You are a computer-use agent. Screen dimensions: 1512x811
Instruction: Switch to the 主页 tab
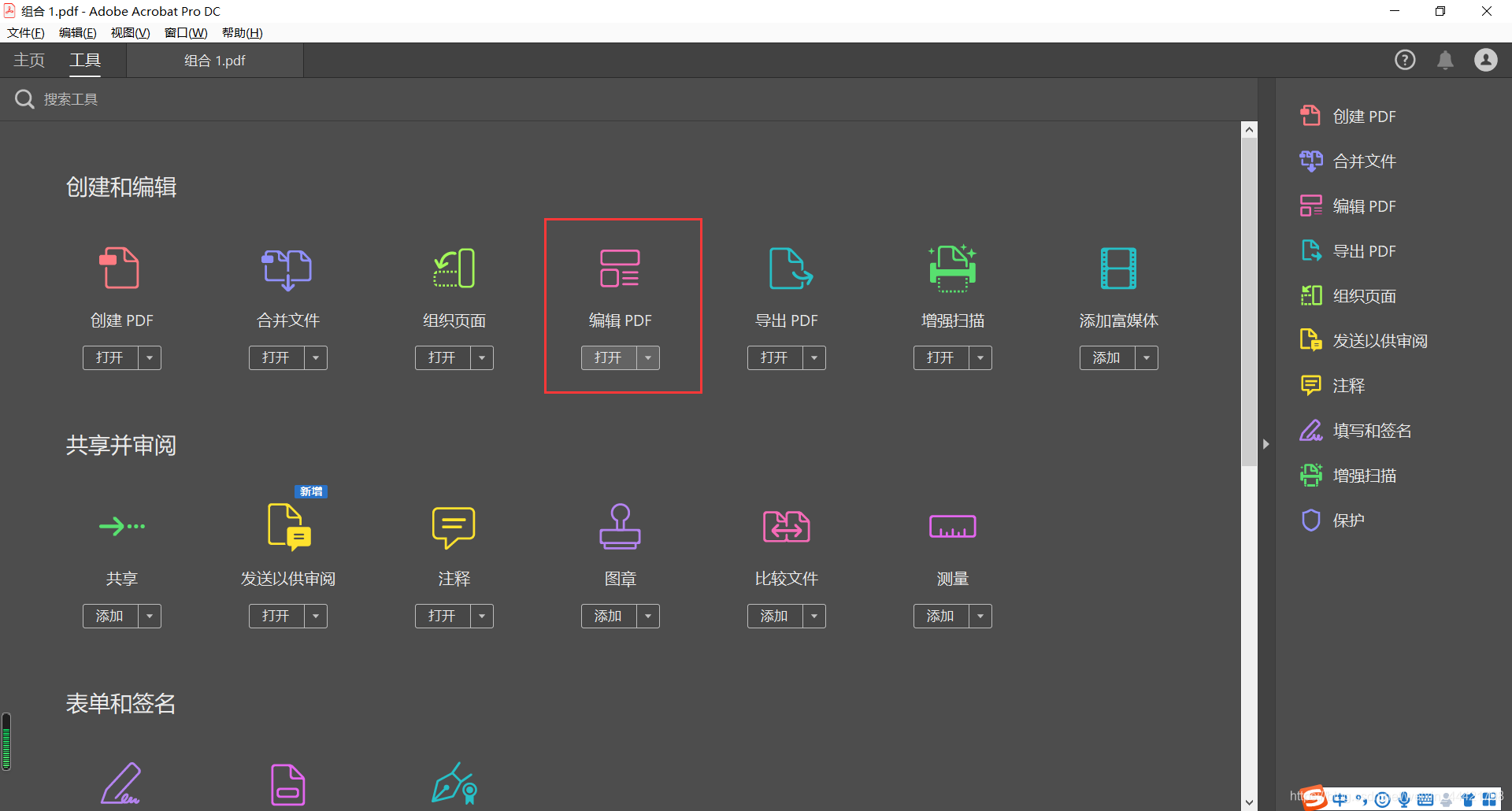(x=29, y=61)
